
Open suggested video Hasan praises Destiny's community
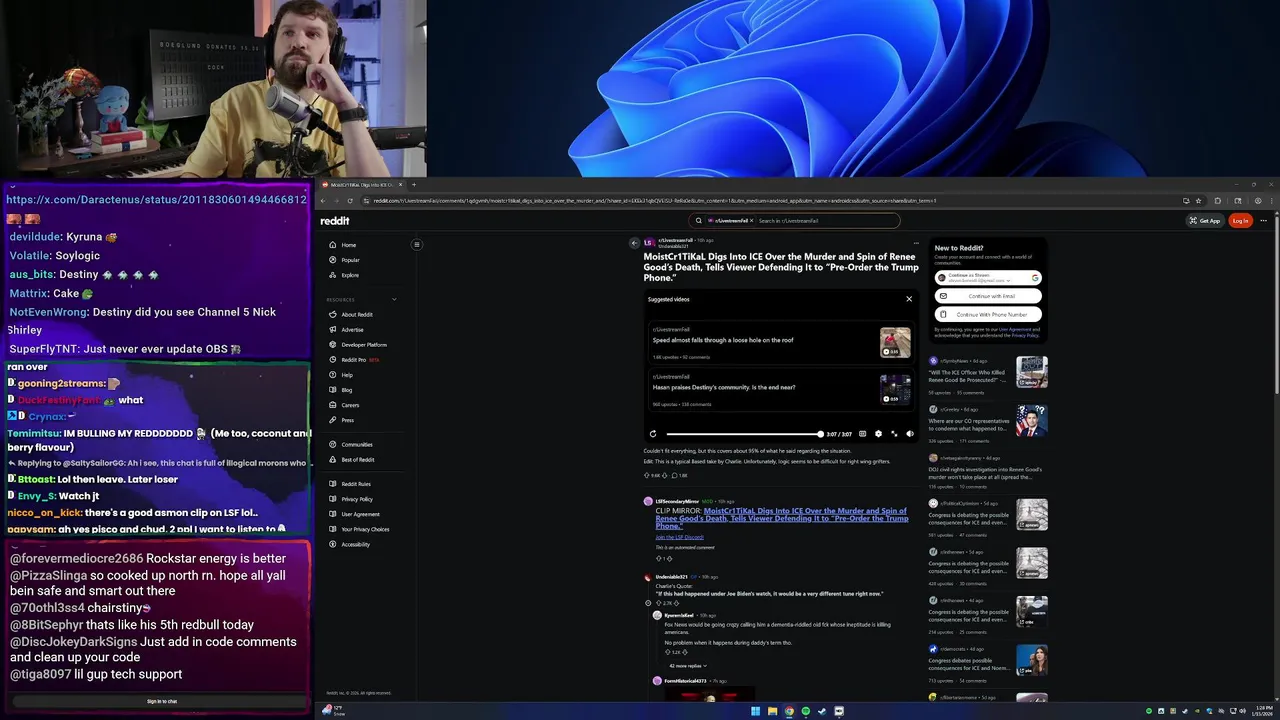click(x=781, y=390)
